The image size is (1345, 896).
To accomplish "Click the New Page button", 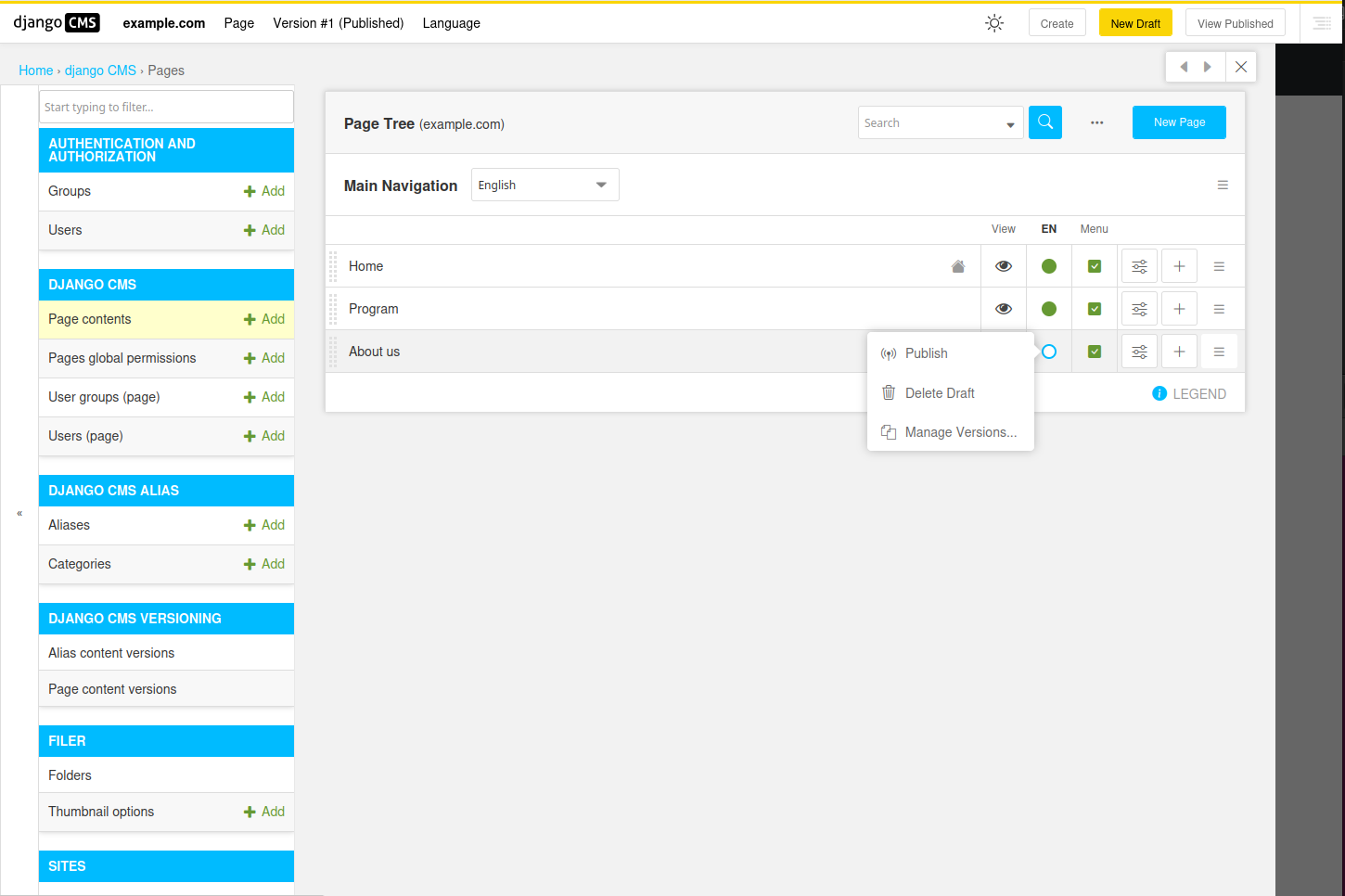I will pyautogui.click(x=1179, y=122).
